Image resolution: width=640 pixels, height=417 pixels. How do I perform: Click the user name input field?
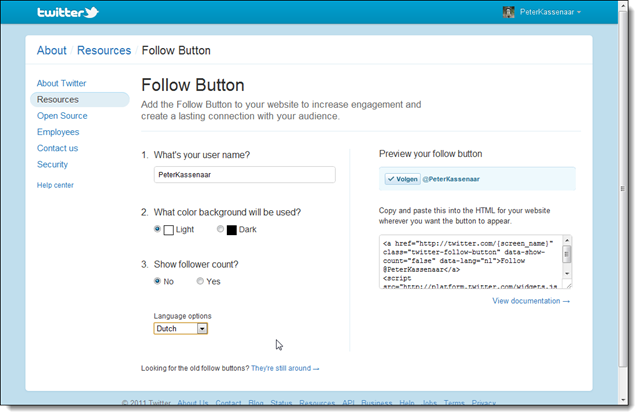(244, 175)
